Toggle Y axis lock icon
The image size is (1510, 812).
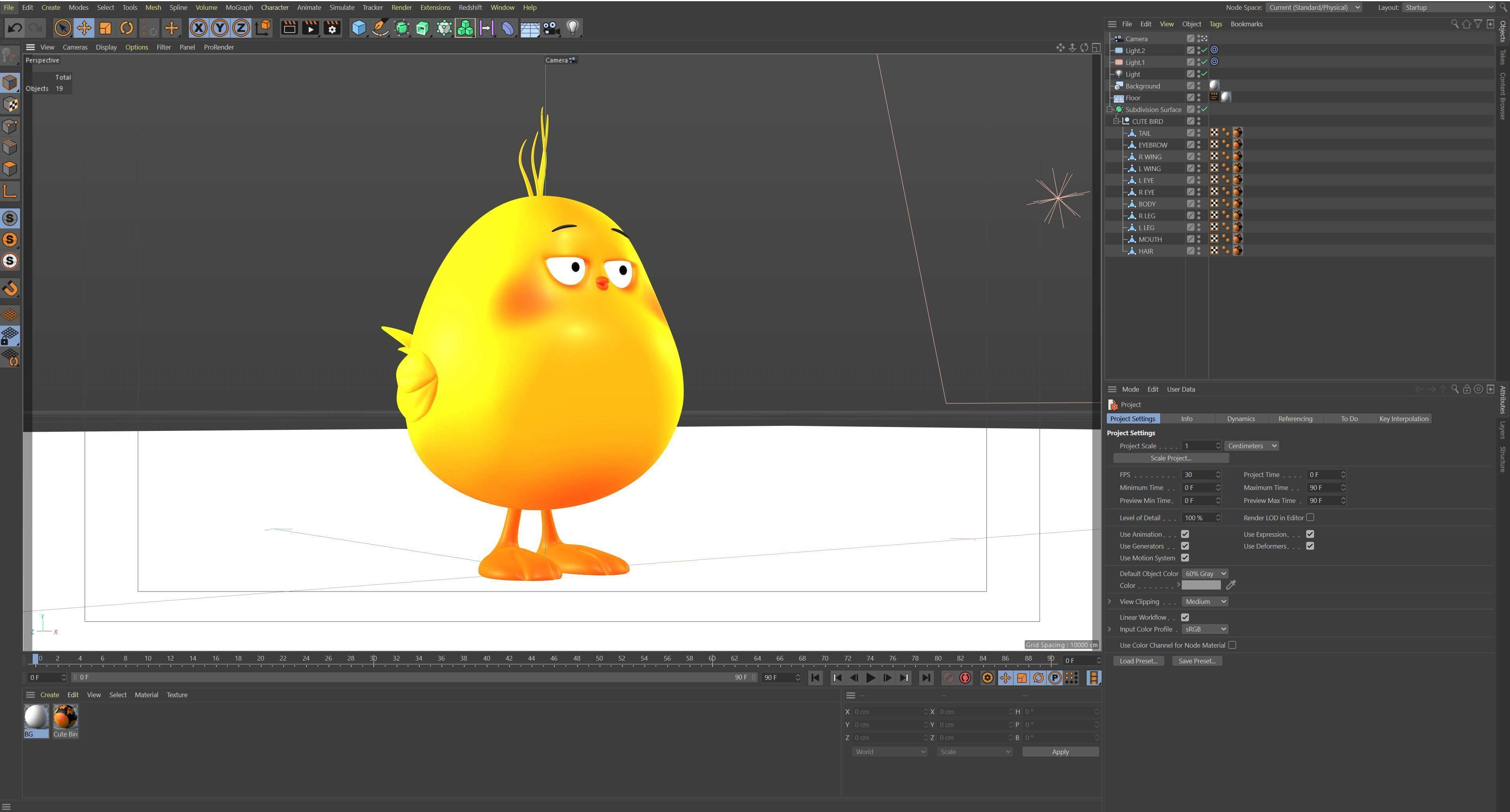point(220,28)
